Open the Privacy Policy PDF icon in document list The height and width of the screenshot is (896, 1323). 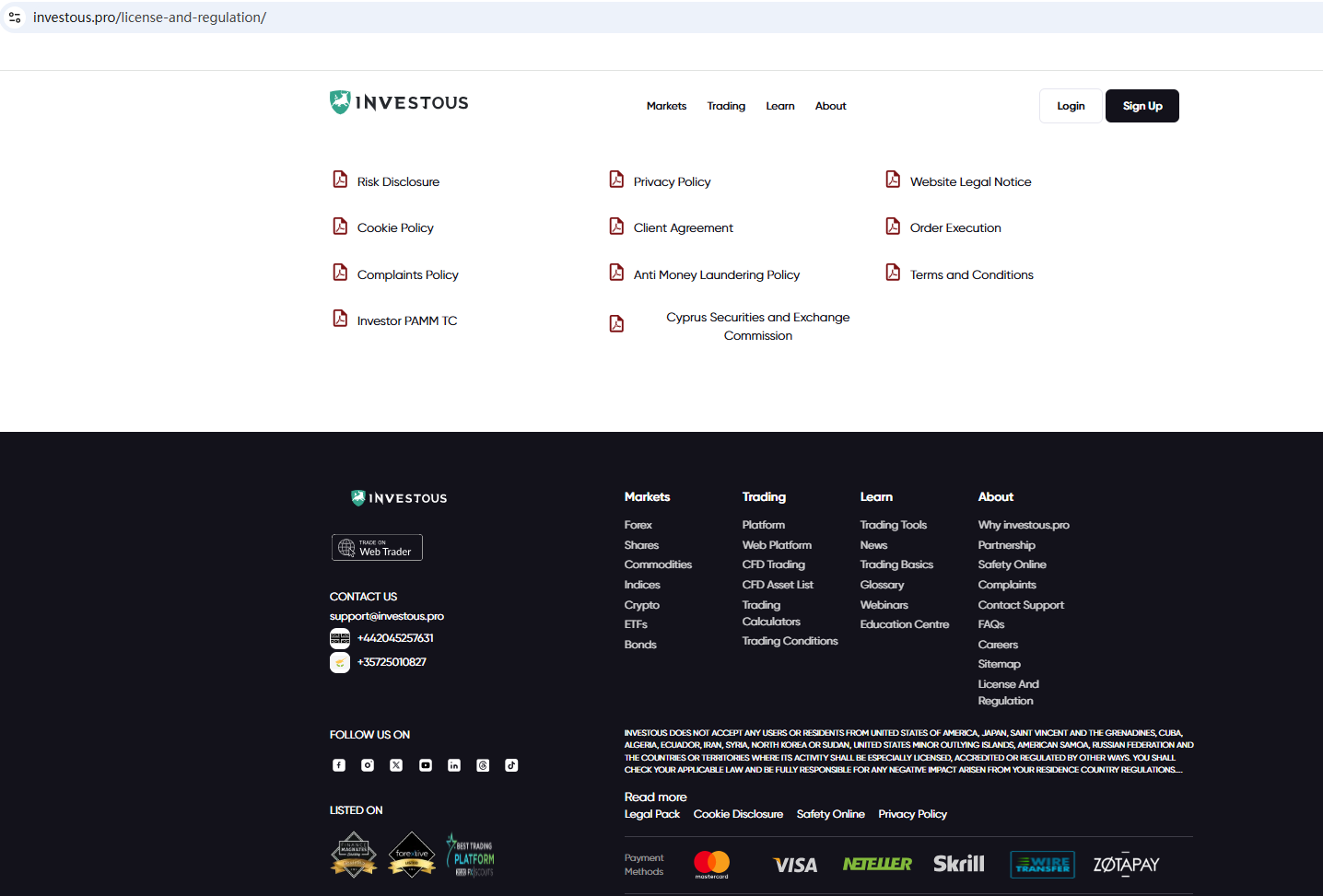point(616,180)
